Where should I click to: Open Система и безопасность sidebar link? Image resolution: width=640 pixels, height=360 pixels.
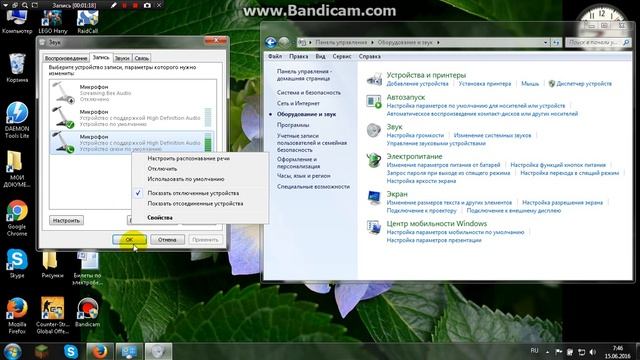[309, 93]
